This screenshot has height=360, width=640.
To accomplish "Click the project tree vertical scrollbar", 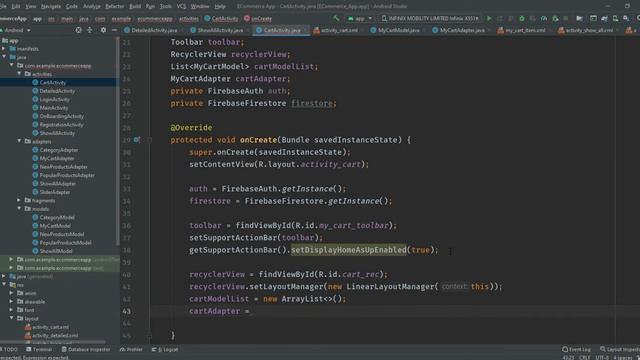I will click(x=118, y=141).
